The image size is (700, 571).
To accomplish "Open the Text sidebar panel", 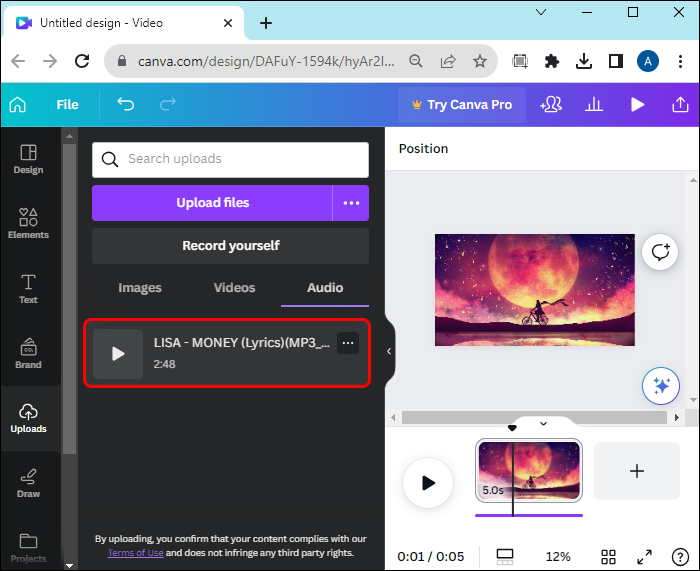I will click(x=29, y=289).
